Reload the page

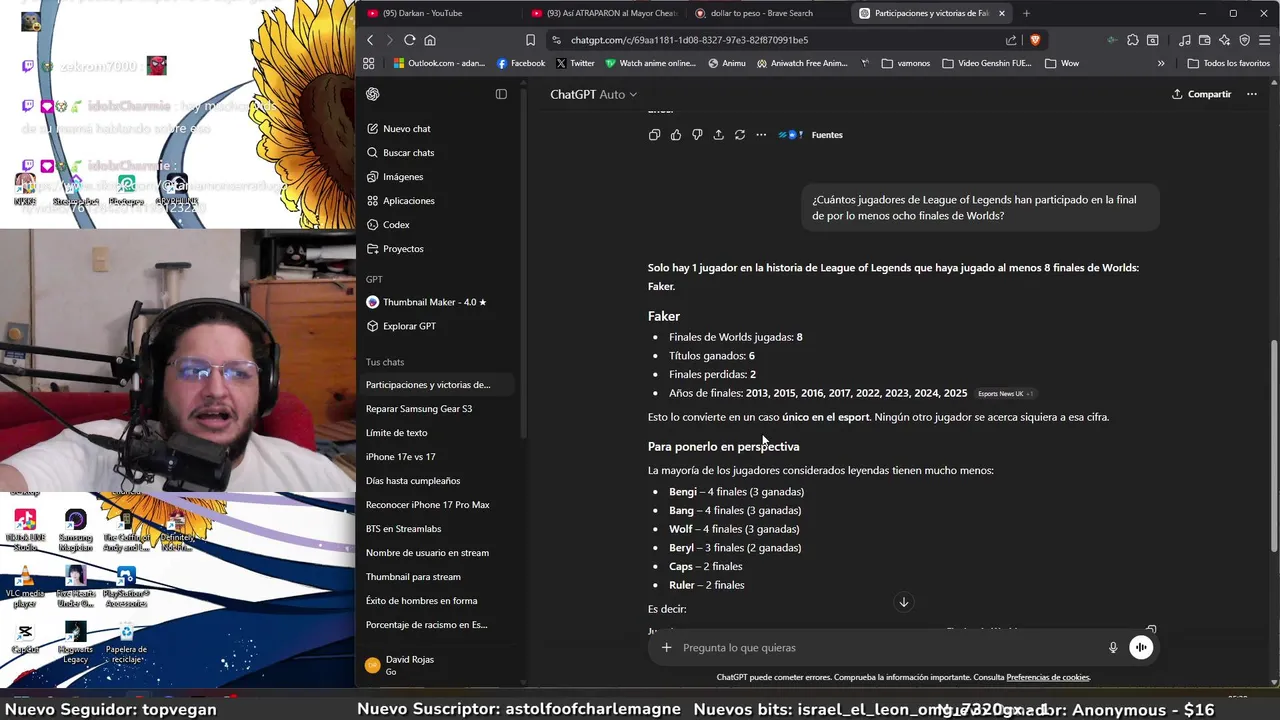pos(410,40)
